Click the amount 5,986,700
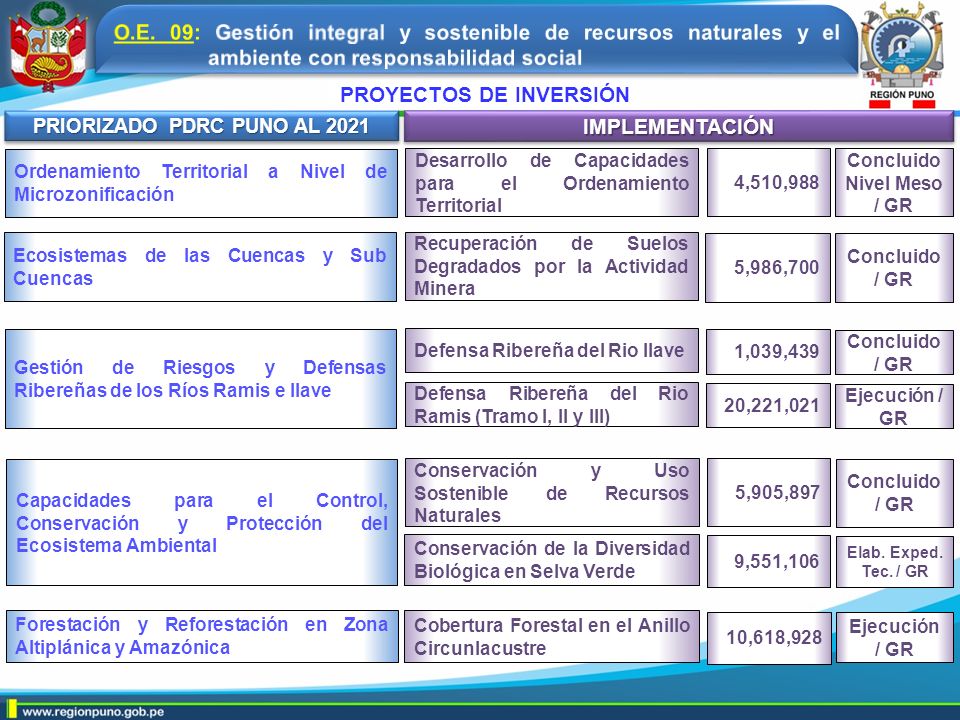The image size is (960, 720). pyautogui.click(x=768, y=268)
